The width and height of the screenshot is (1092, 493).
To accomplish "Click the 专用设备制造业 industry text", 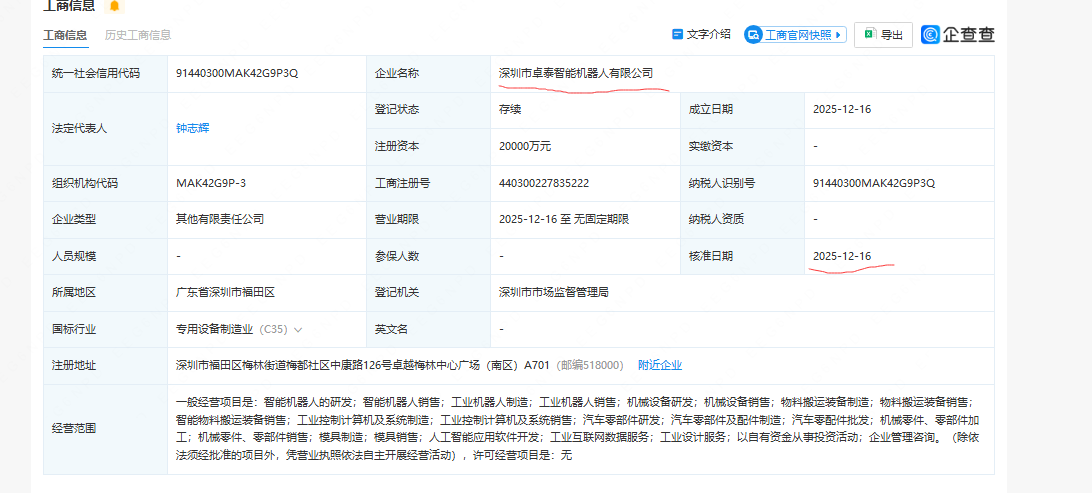I will [x=214, y=329].
